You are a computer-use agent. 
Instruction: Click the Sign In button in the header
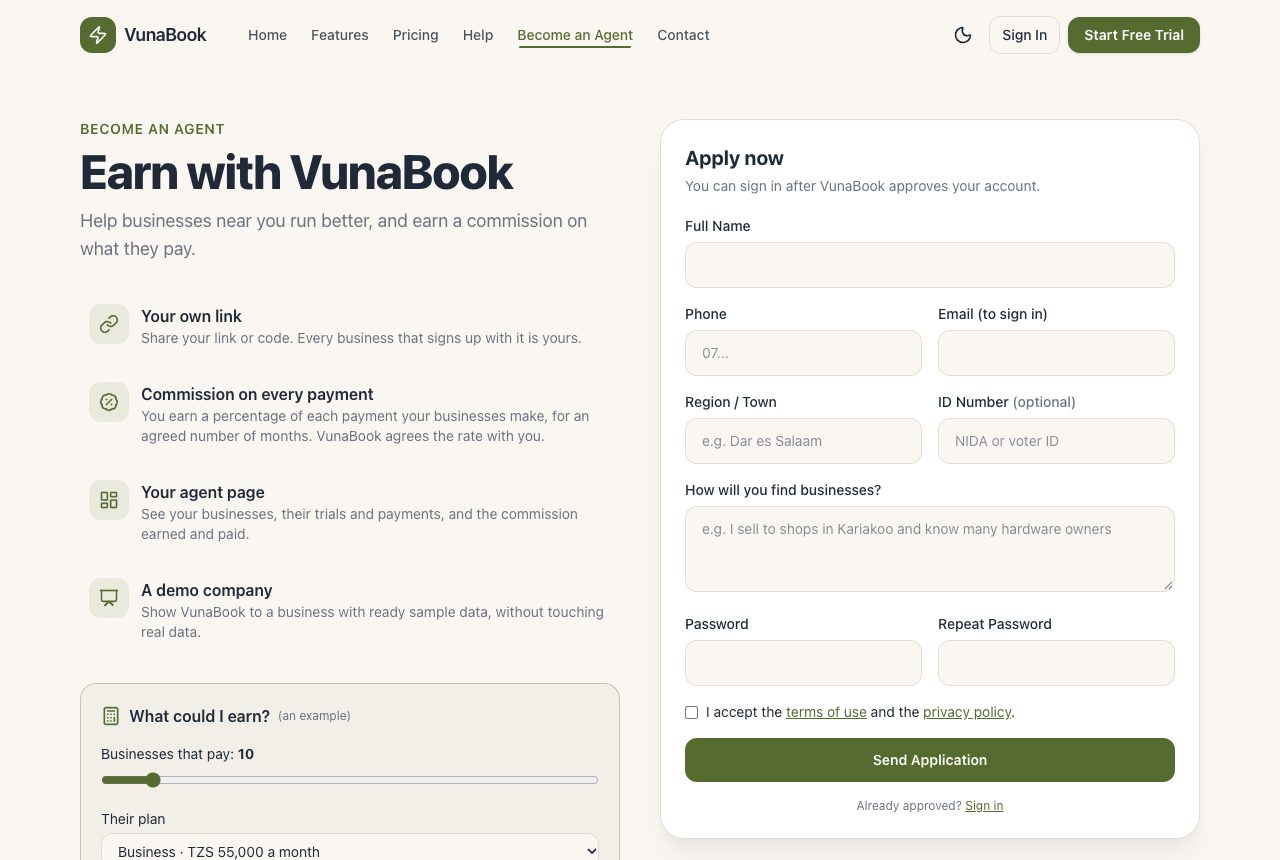(1024, 35)
